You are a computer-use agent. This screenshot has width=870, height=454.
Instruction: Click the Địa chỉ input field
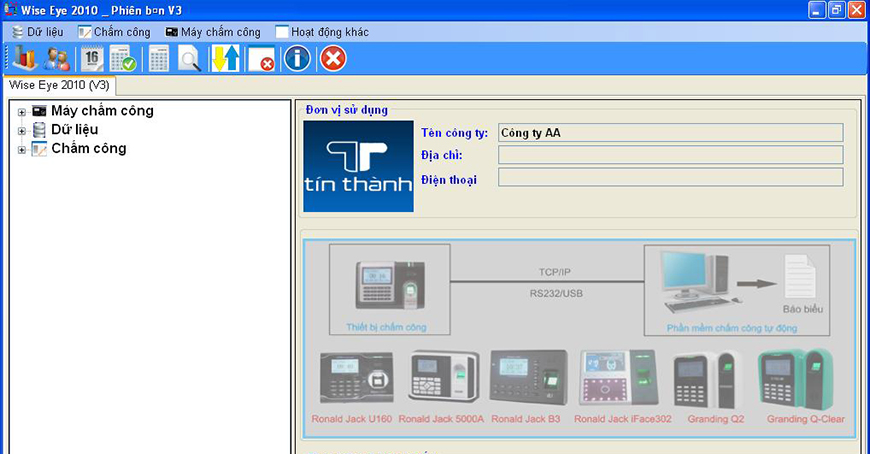click(670, 155)
